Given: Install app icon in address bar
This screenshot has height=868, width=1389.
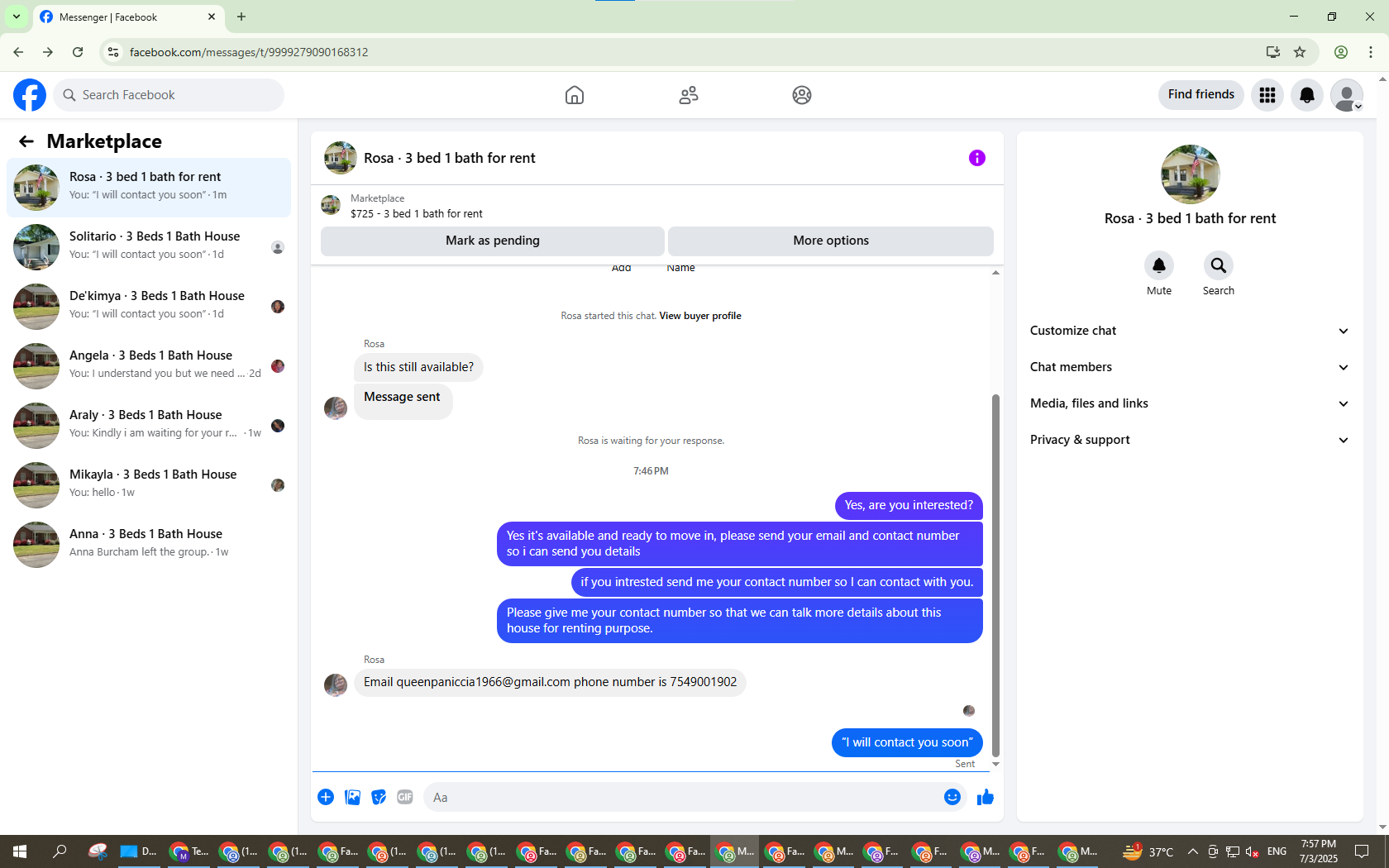Looking at the screenshot, I should (x=1273, y=52).
